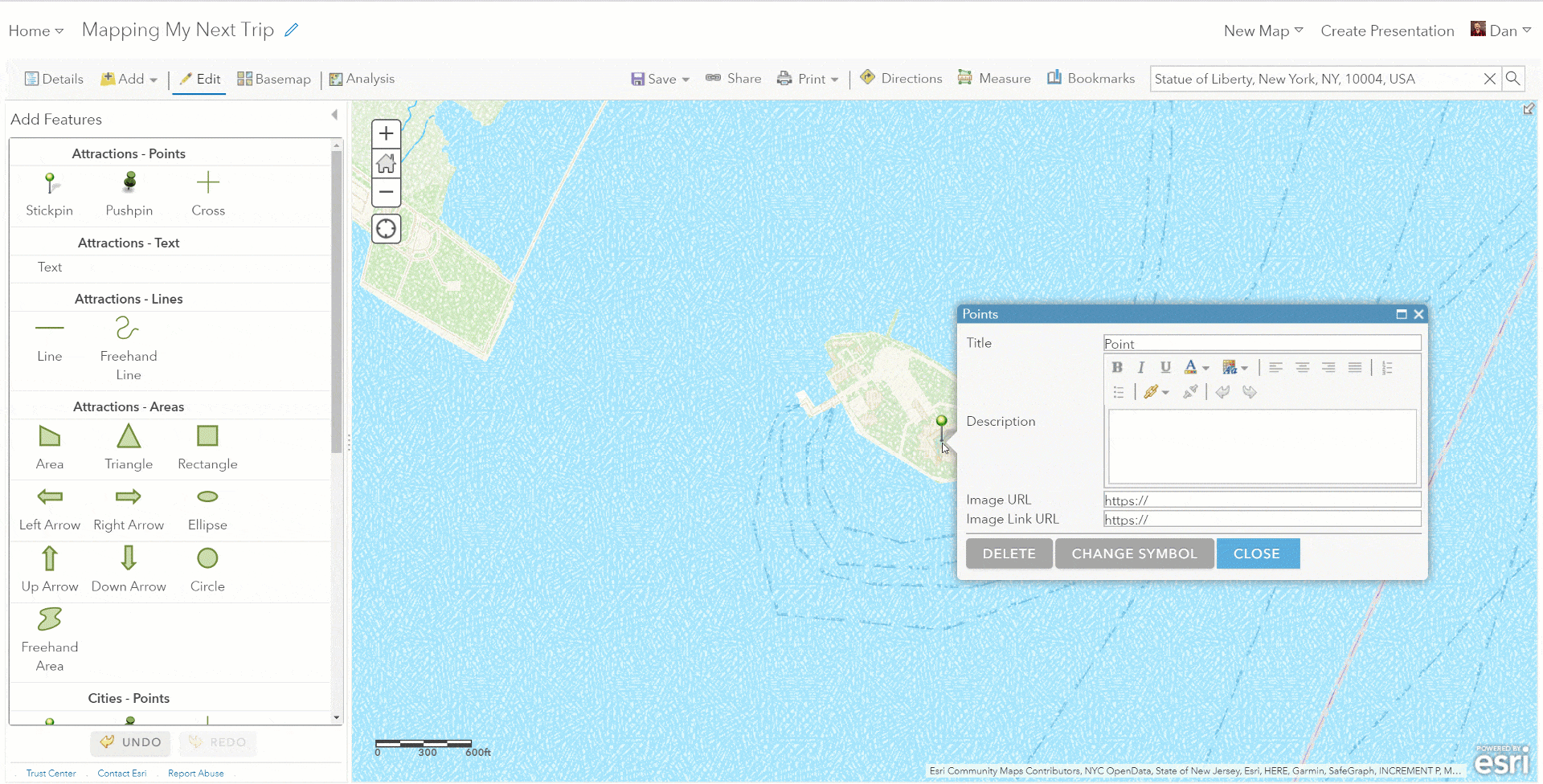The image size is (1543, 784).
Task: Open the Trust Center link
Action: (51, 774)
